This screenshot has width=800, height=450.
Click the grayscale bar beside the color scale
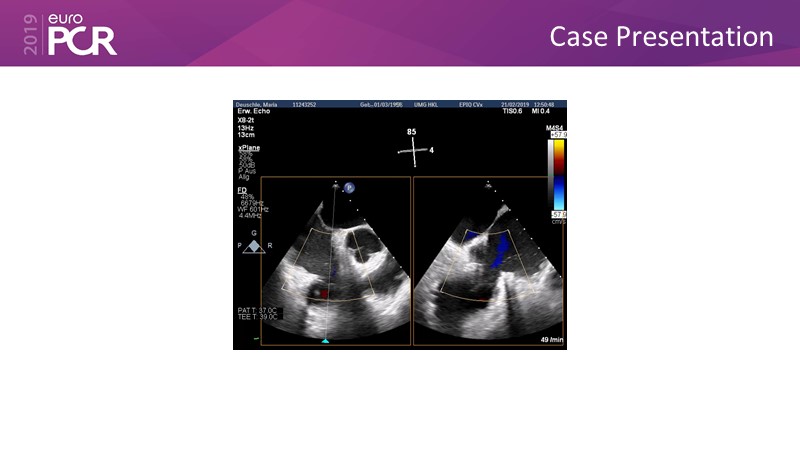550,174
